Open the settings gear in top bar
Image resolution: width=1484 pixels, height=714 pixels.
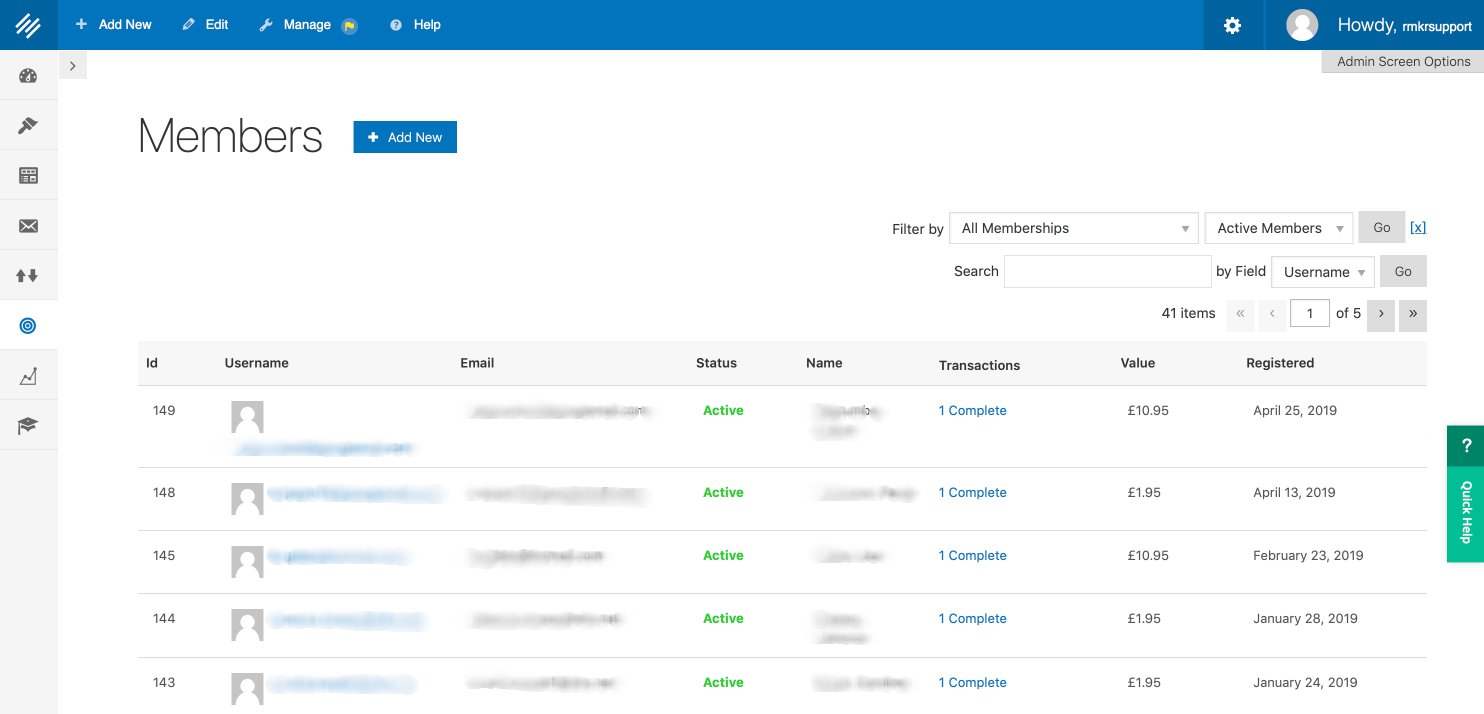[1232, 25]
